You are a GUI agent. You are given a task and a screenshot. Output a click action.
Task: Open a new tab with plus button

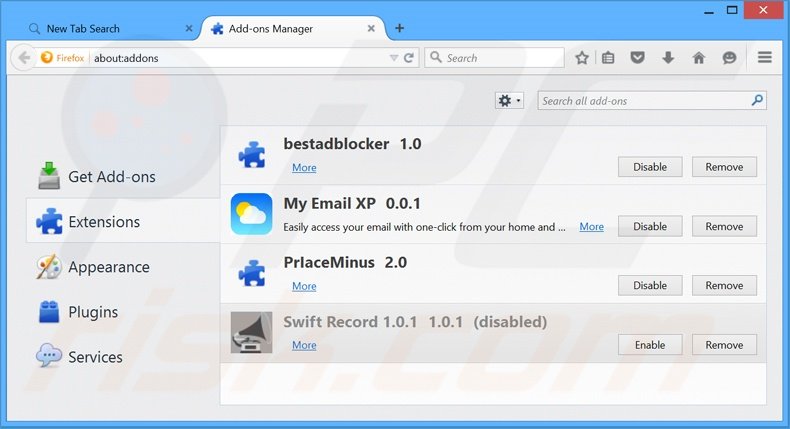(x=400, y=28)
